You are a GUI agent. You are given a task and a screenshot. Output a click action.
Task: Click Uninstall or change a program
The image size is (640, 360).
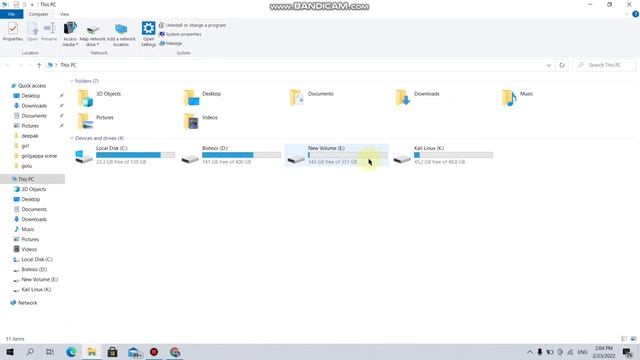coord(192,25)
